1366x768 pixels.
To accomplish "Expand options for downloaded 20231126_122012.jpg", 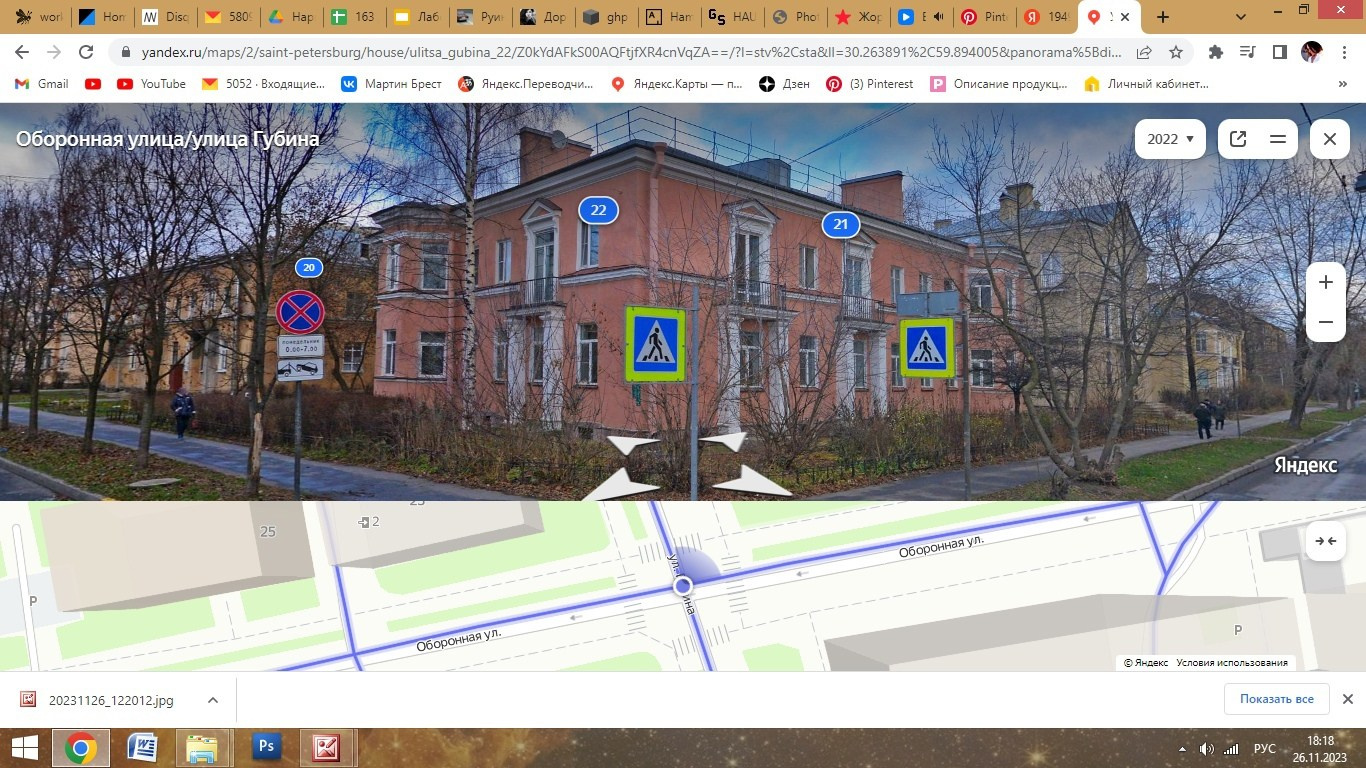I will click(x=213, y=700).
